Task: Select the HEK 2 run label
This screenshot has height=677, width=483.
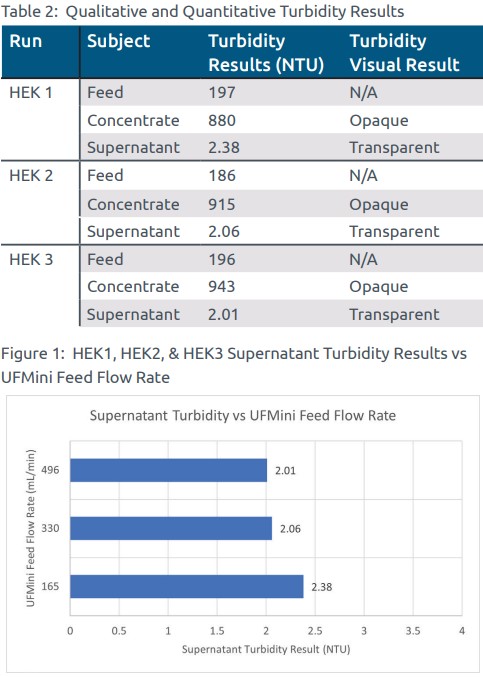Action: click(x=31, y=176)
